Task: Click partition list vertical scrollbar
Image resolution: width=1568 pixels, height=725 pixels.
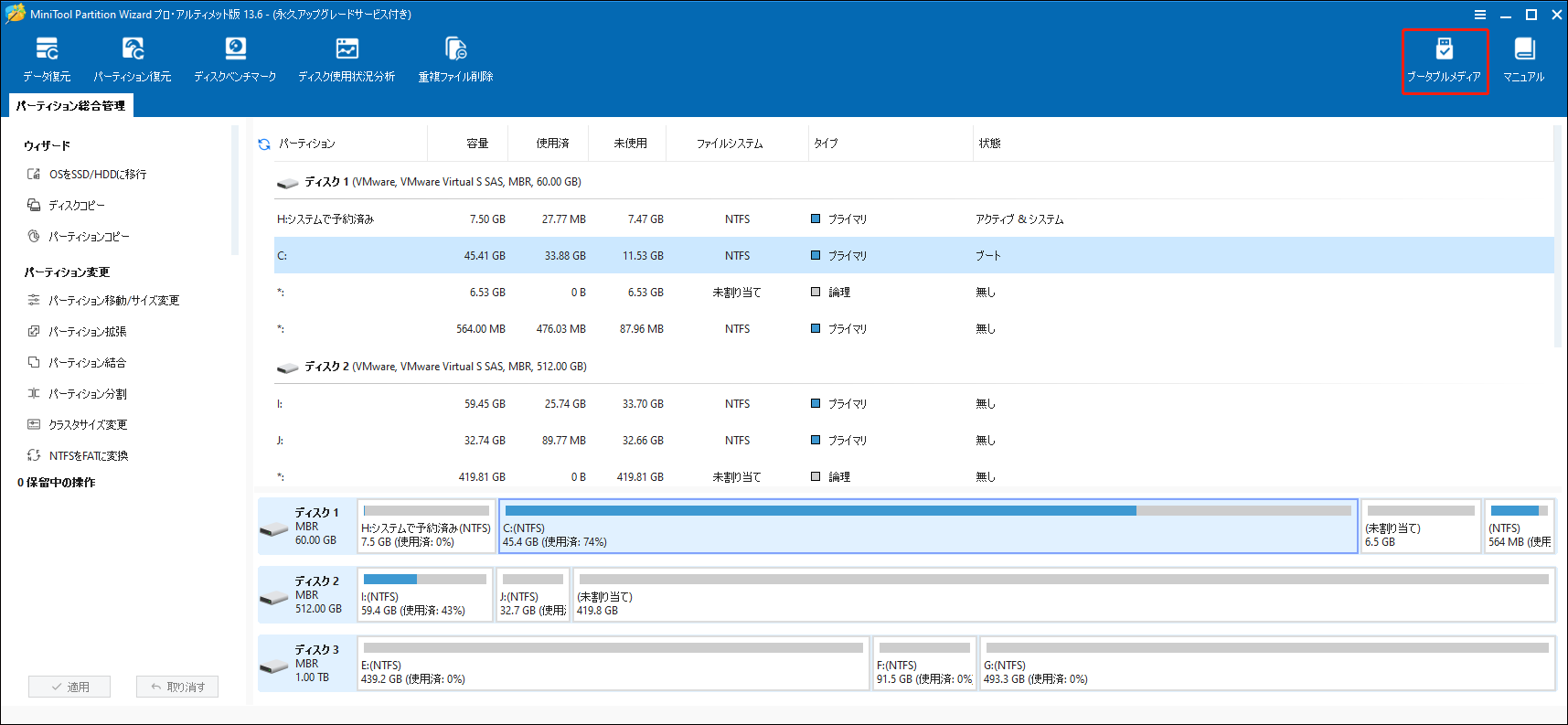Action: (1558, 236)
